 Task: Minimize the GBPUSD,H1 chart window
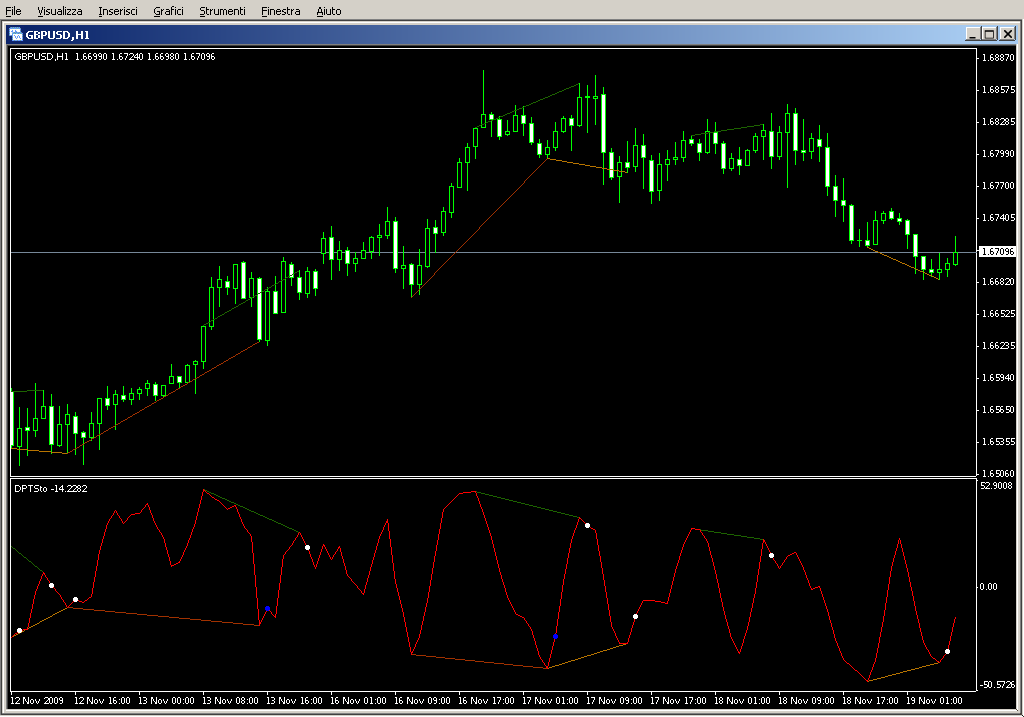(972, 34)
